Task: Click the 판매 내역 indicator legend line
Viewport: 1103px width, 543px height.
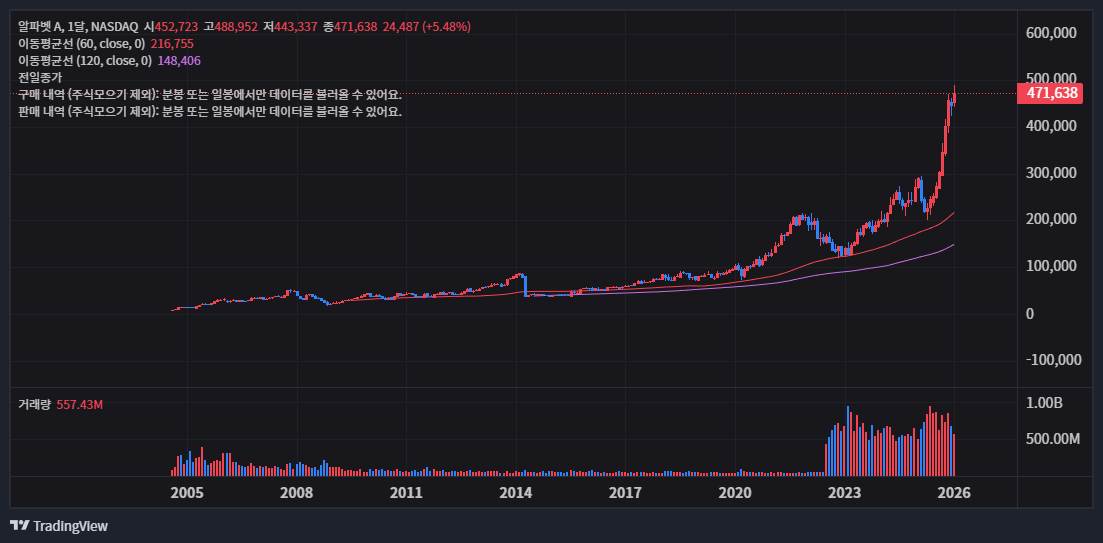Action: [x=210, y=111]
